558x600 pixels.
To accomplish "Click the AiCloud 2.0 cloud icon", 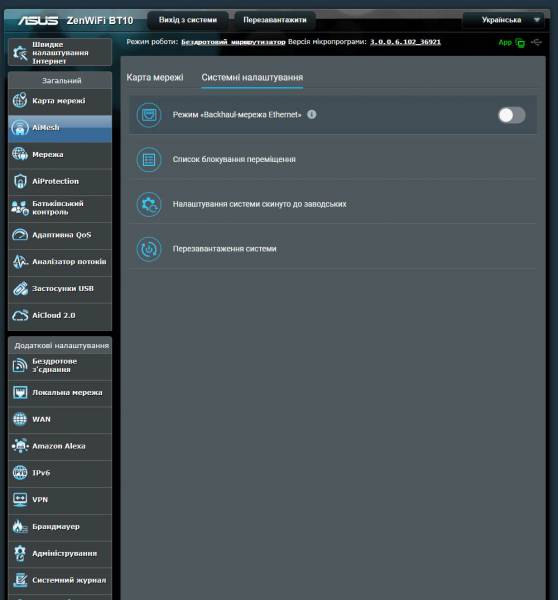I will (x=20, y=315).
